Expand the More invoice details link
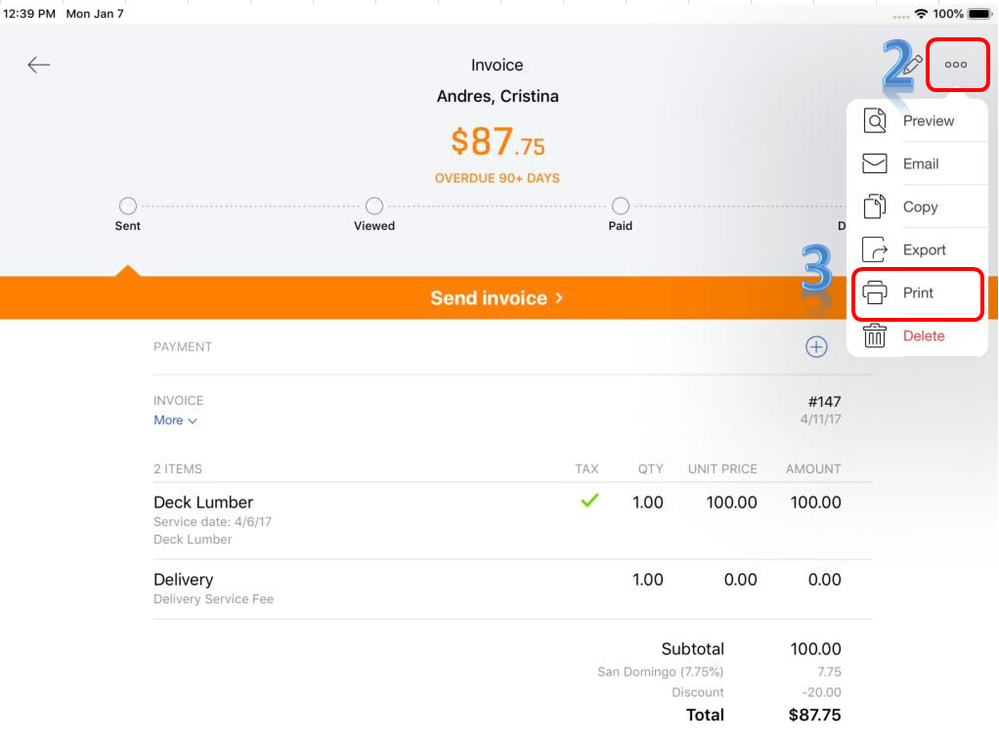The height and width of the screenshot is (754, 999). click(175, 420)
